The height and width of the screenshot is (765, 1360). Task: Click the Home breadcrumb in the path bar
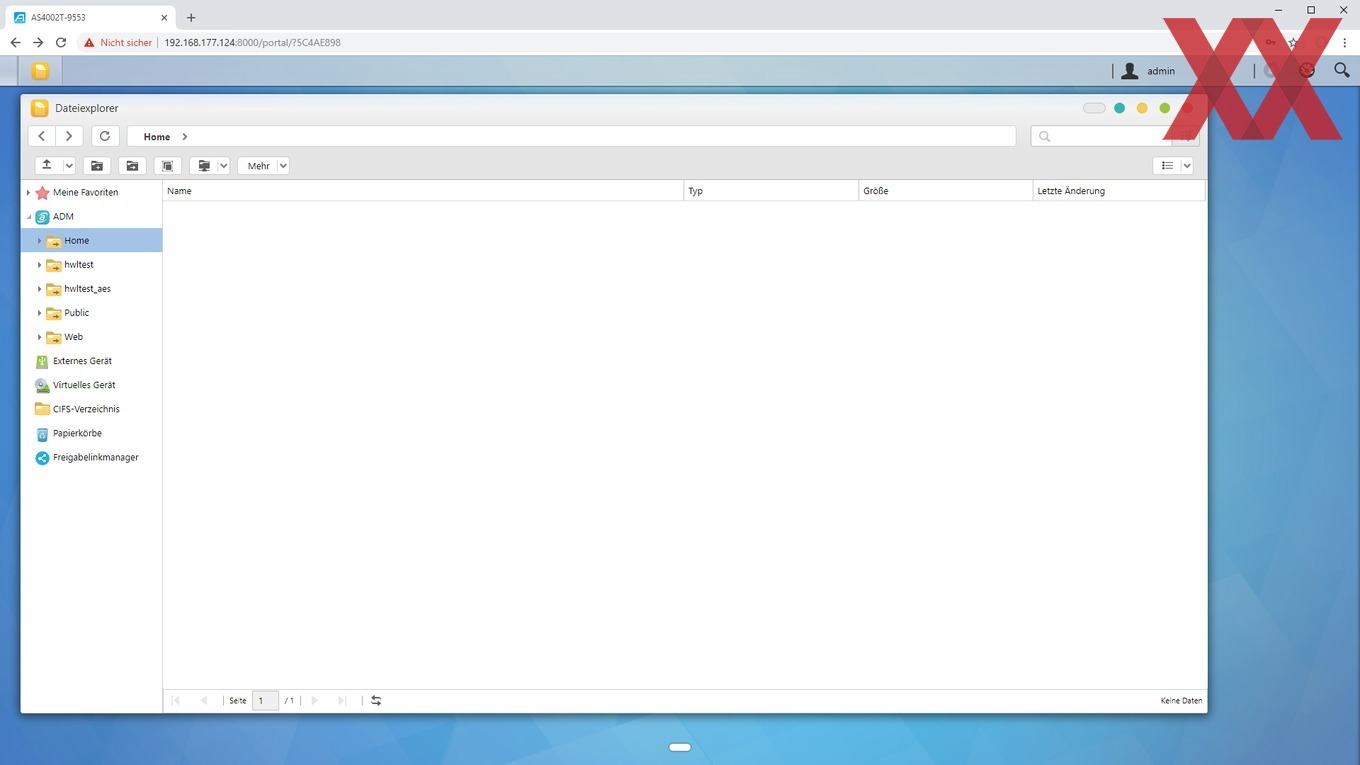pos(157,137)
